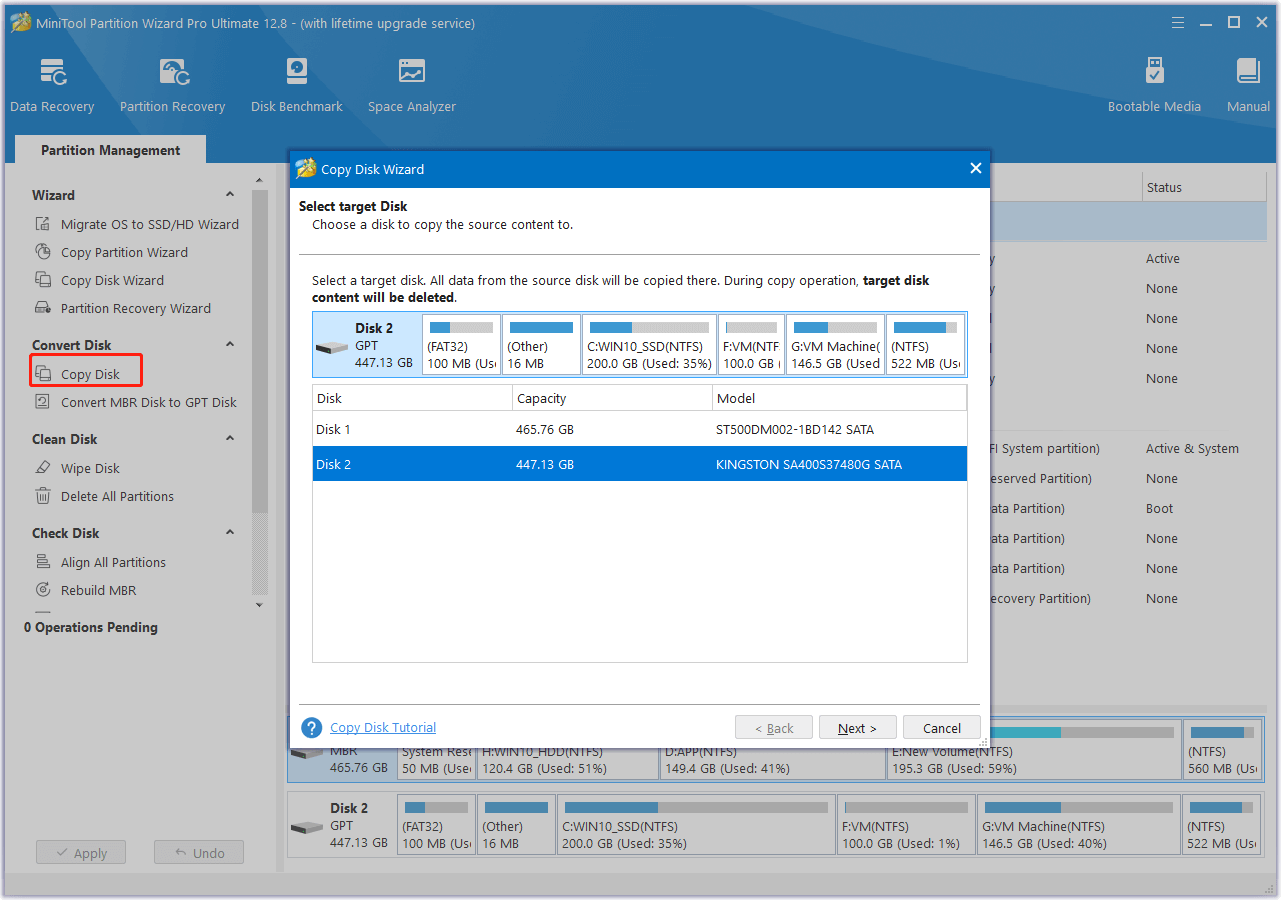
Task: Click the Undo button
Action: (x=199, y=853)
